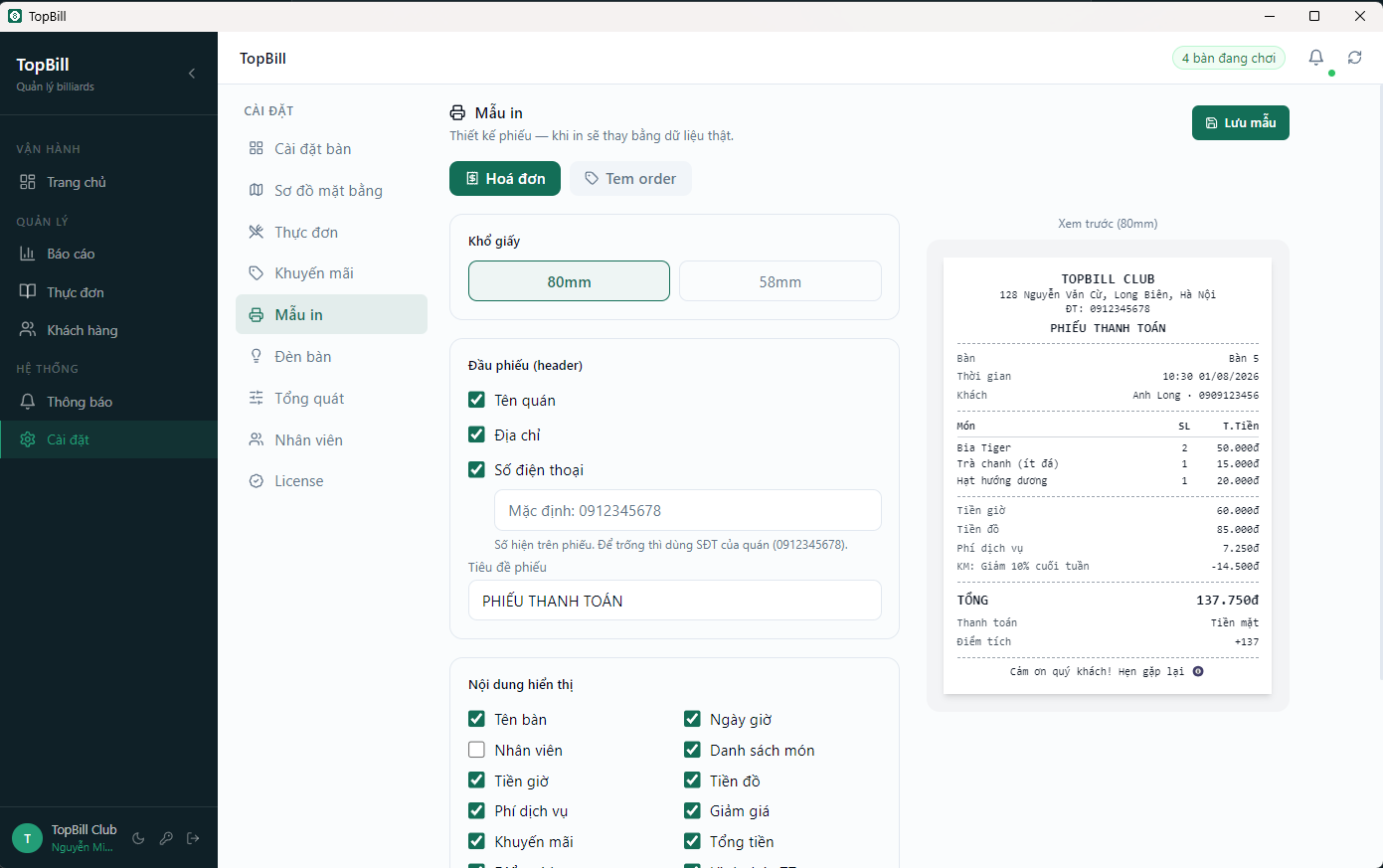The width and height of the screenshot is (1383, 868).
Task: Toggle the Tiền đồ checkbox
Action: tap(692, 781)
